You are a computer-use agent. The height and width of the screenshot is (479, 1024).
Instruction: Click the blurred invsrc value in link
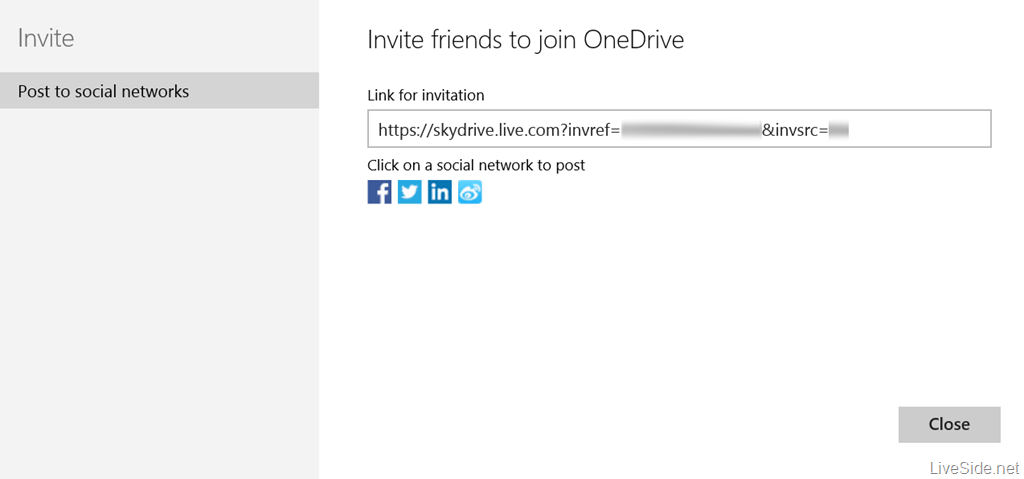(x=838, y=129)
